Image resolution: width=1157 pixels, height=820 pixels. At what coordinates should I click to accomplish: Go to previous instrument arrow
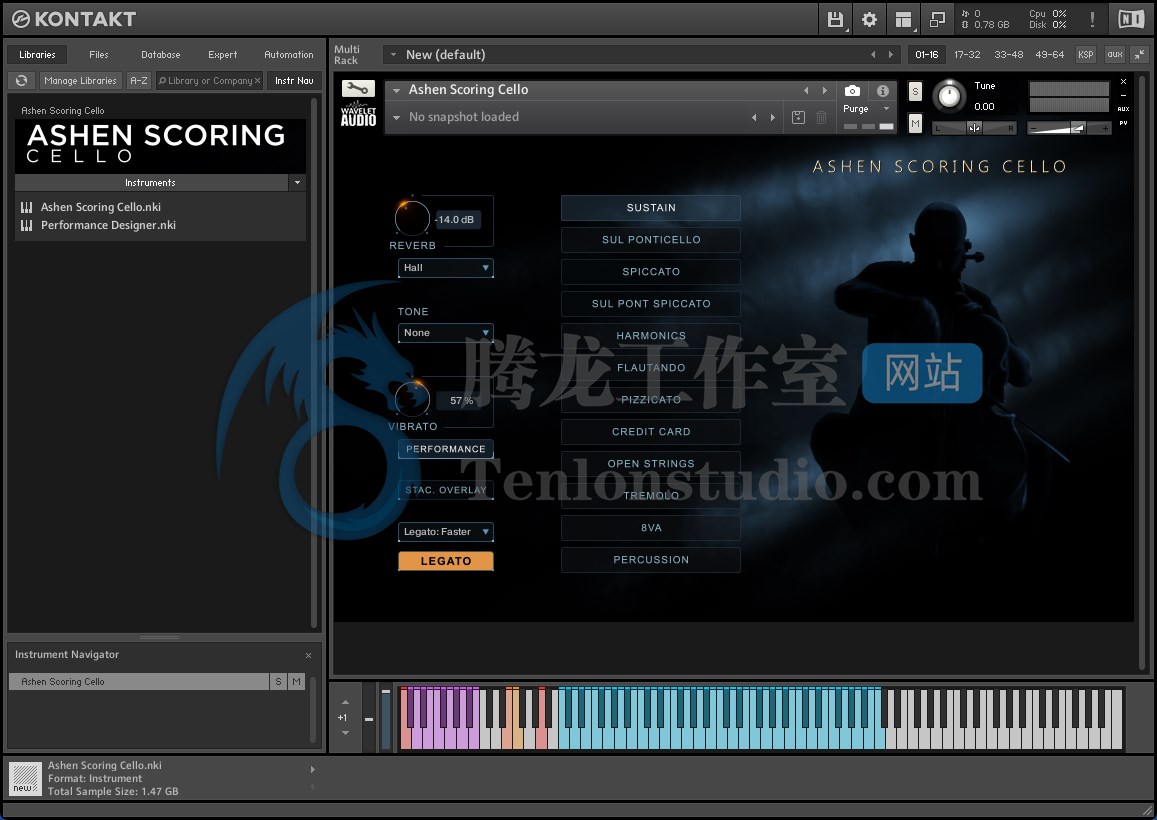click(x=806, y=90)
